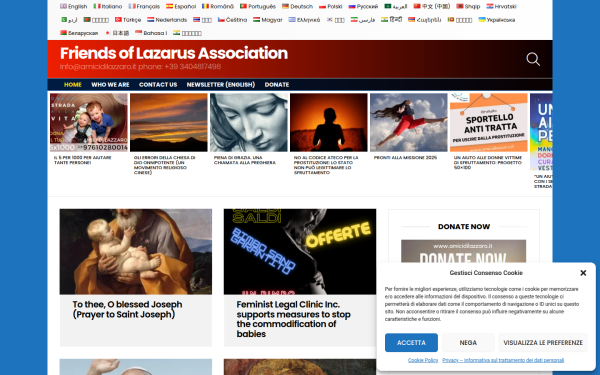Select Urdu اردو language flag
600x375 pixels.
tap(69, 20)
